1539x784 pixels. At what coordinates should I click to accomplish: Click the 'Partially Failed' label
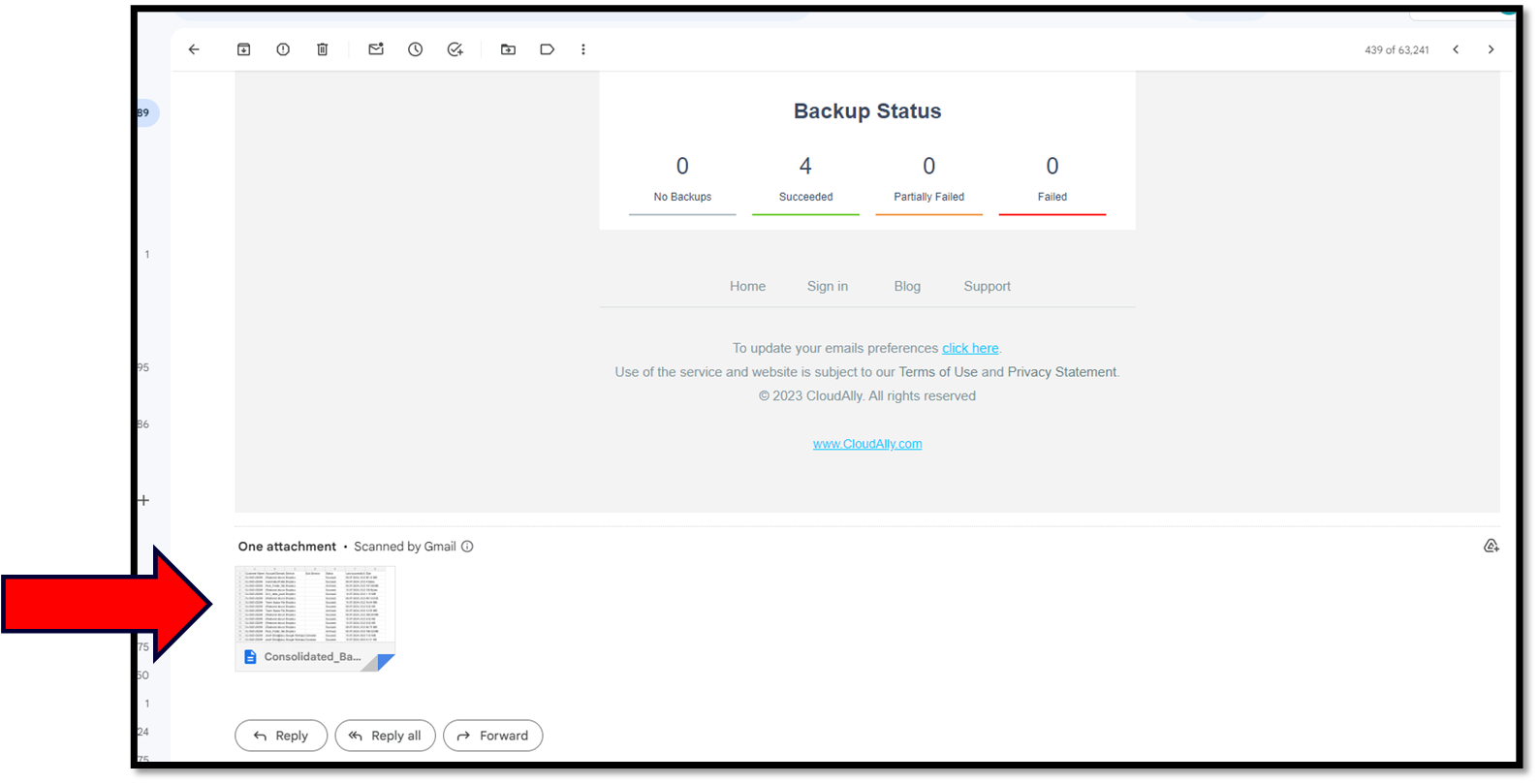pos(928,197)
